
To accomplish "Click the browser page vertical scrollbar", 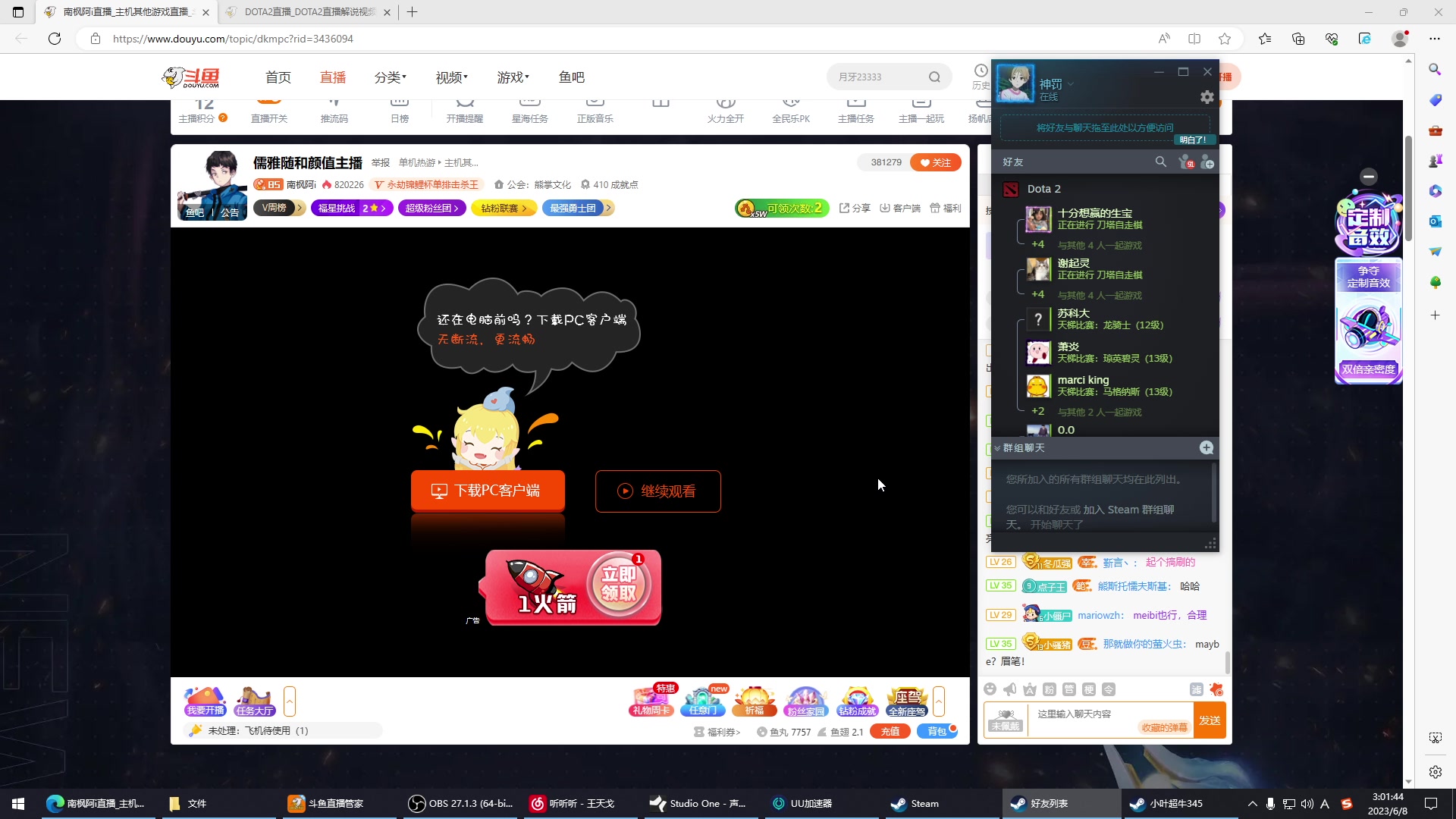I will point(1408,190).
